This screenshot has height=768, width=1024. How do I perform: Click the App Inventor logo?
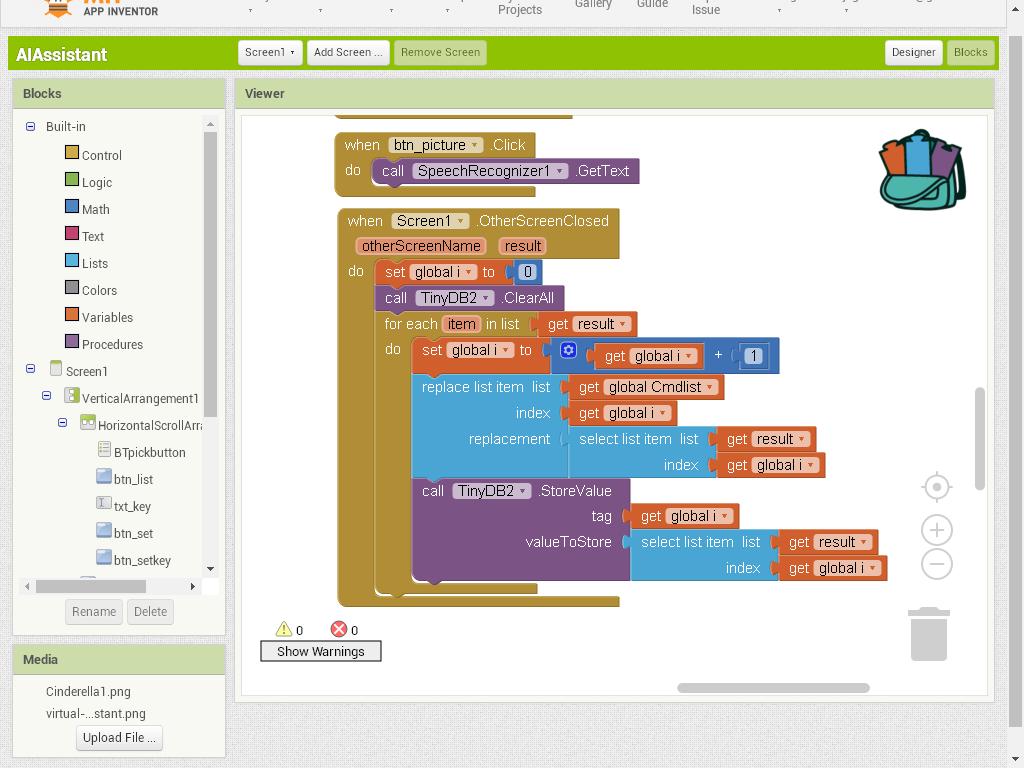coord(101,8)
